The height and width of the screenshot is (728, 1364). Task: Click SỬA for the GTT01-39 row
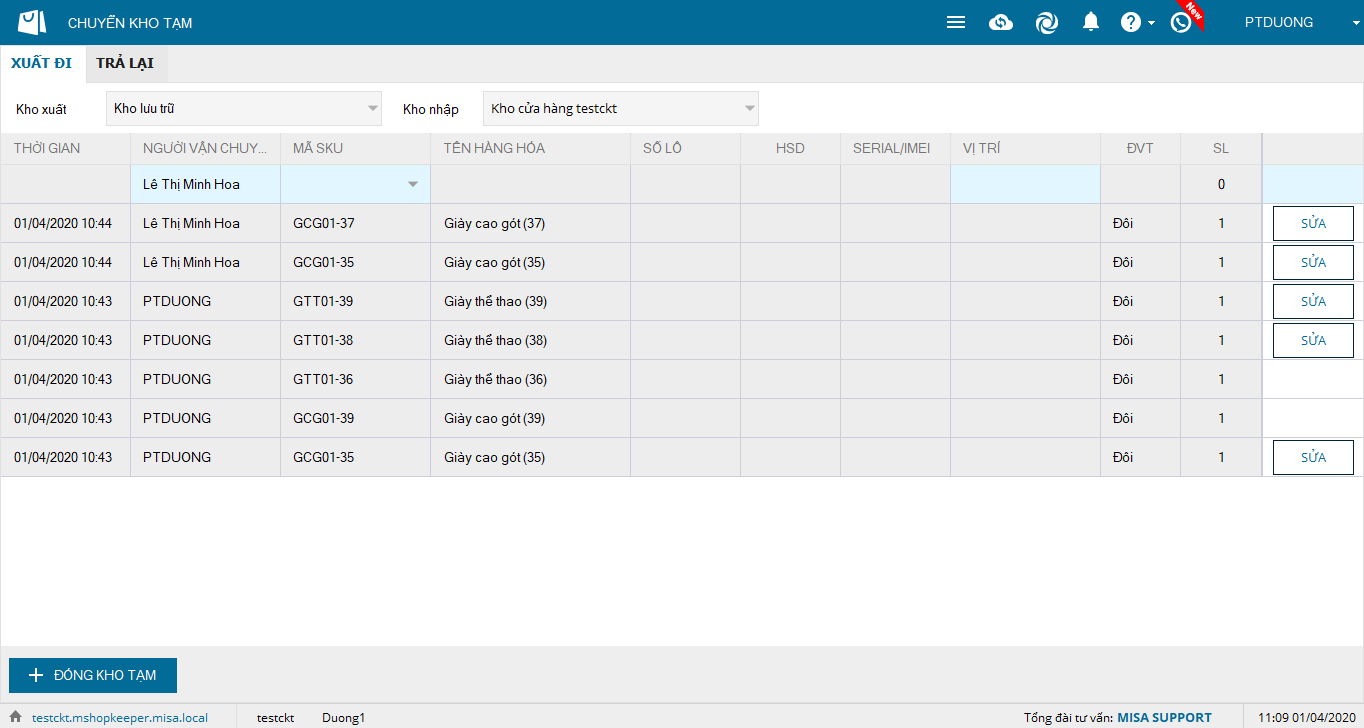coord(1312,301)
